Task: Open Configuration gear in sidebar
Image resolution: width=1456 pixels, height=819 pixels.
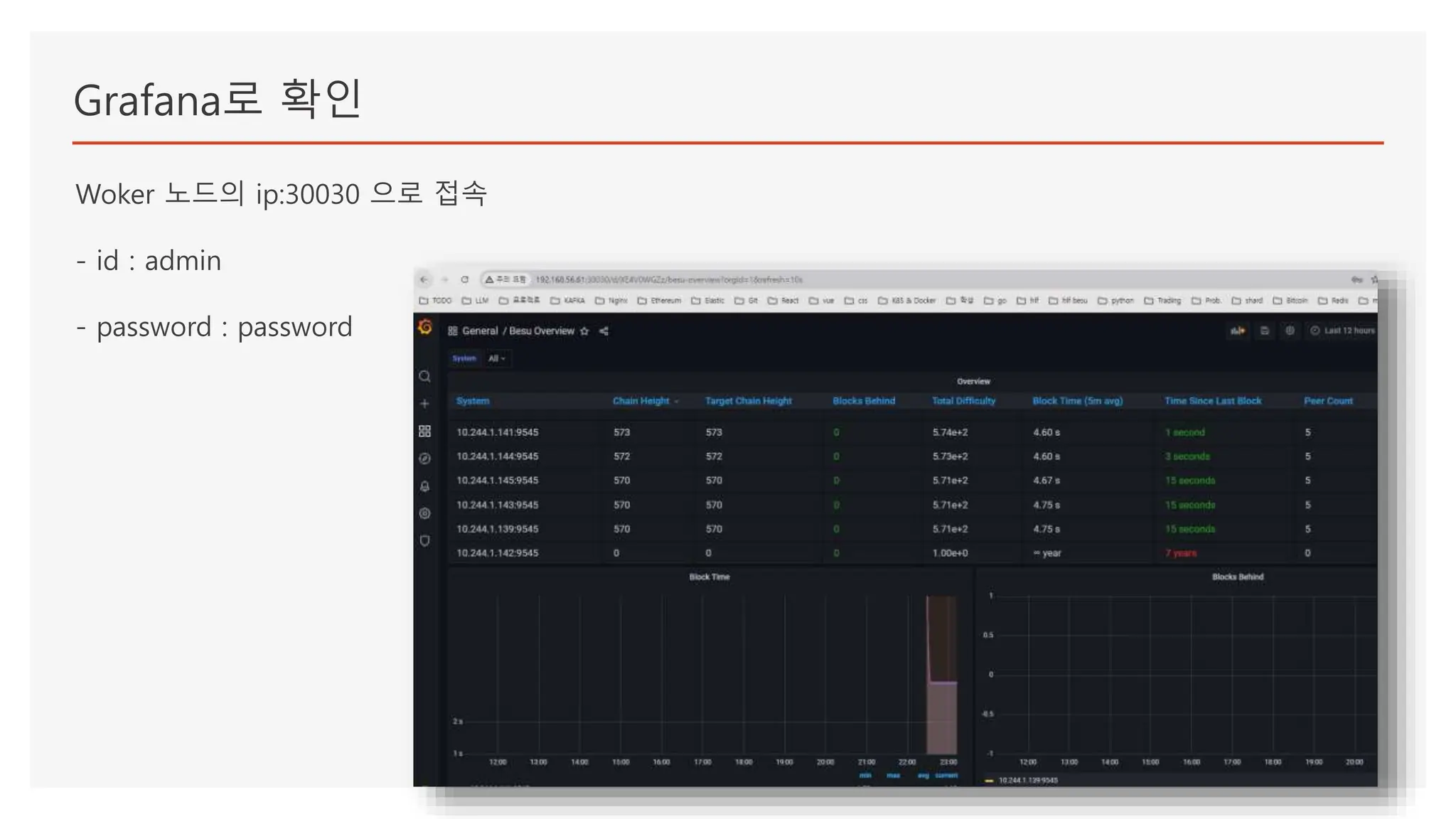Action: pyautogui.click(x=424, y=513)
